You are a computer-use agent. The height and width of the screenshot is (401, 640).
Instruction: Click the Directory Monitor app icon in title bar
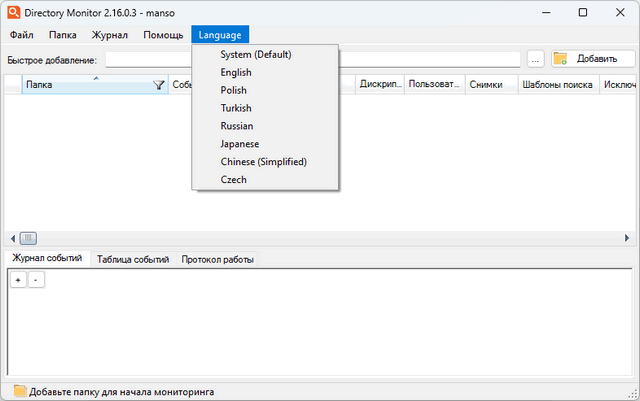click(x=13, y=12)
